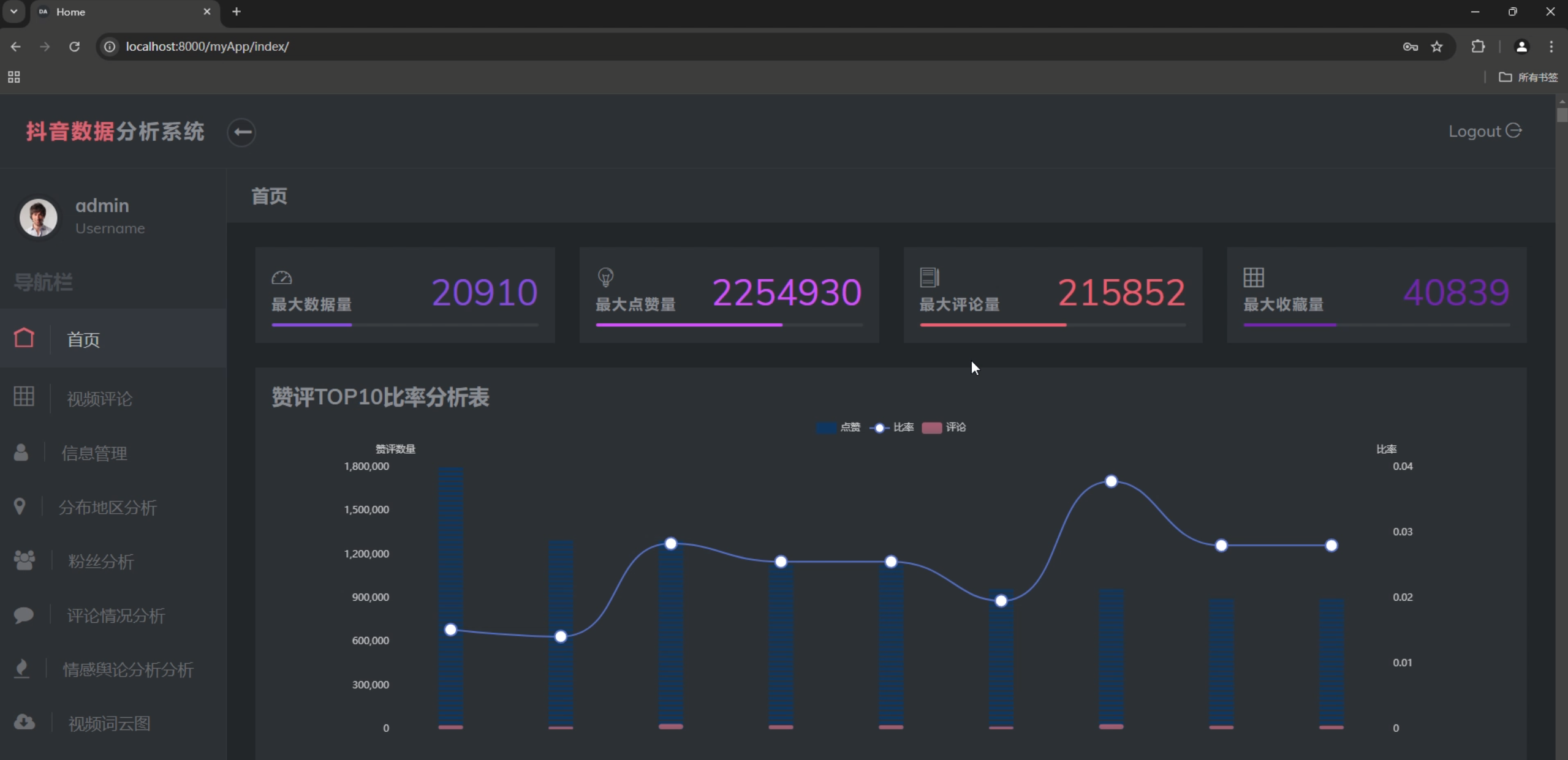Click progress bar under 最大点赞量
This screenshot has width=1568, height=760.
729,325
